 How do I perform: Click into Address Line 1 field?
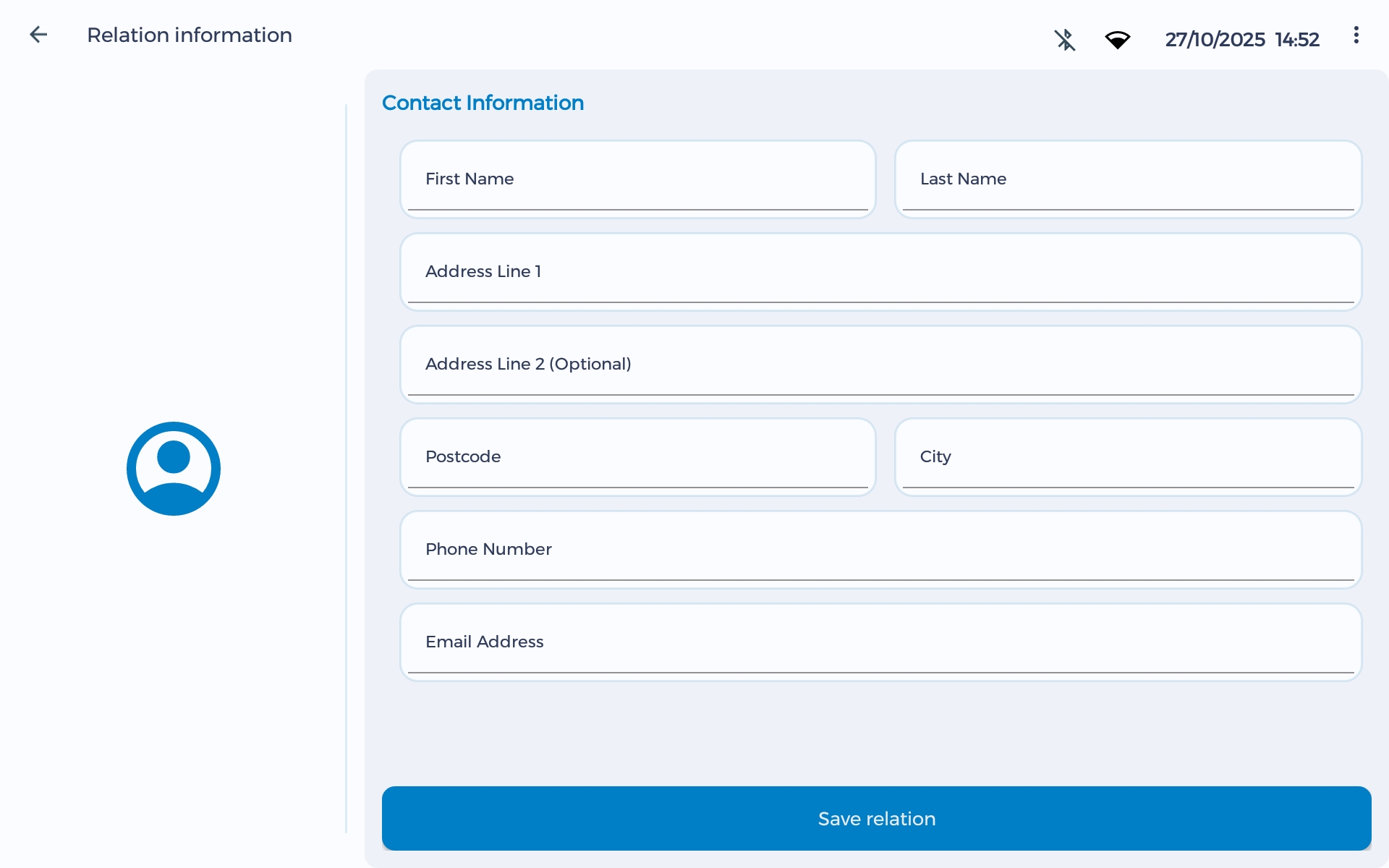(x=880, y=272)
